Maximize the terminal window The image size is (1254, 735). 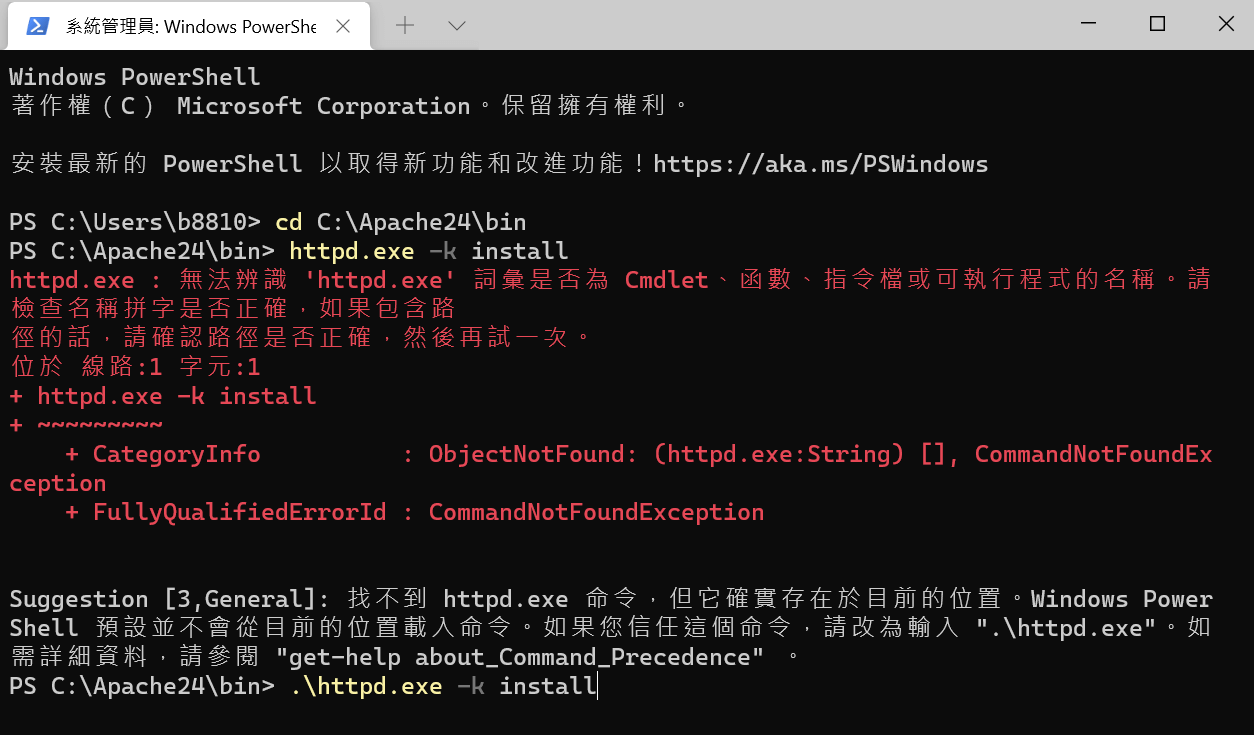point(1157,24)
